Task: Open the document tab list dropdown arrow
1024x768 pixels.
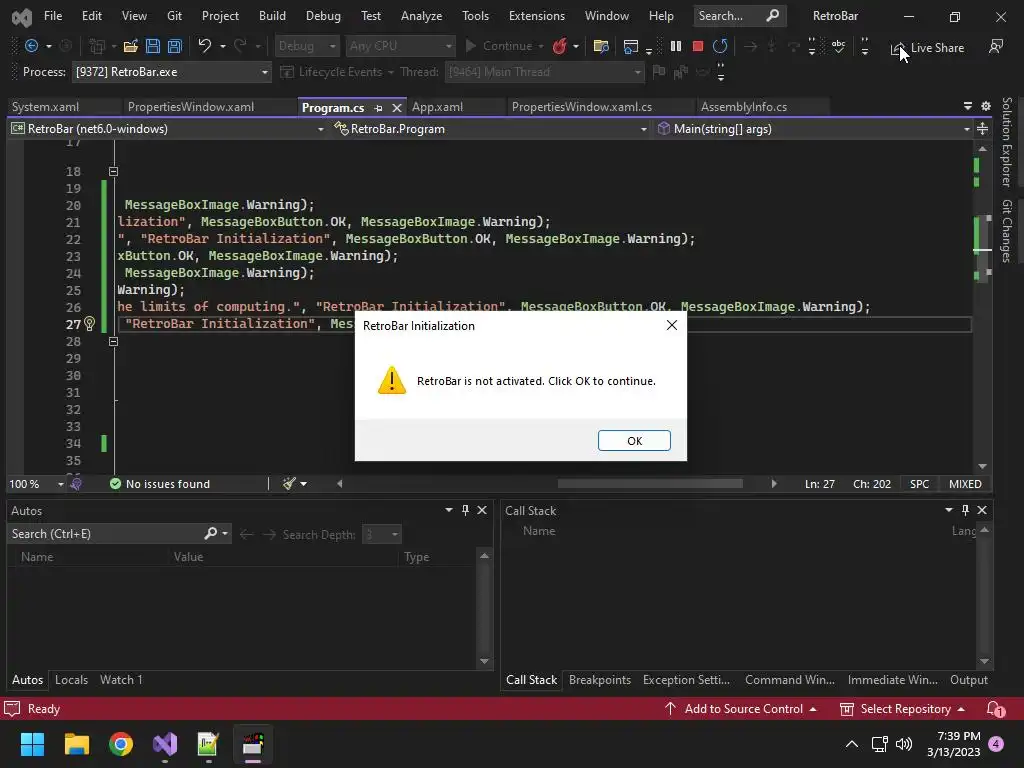Action: [968, 106]
